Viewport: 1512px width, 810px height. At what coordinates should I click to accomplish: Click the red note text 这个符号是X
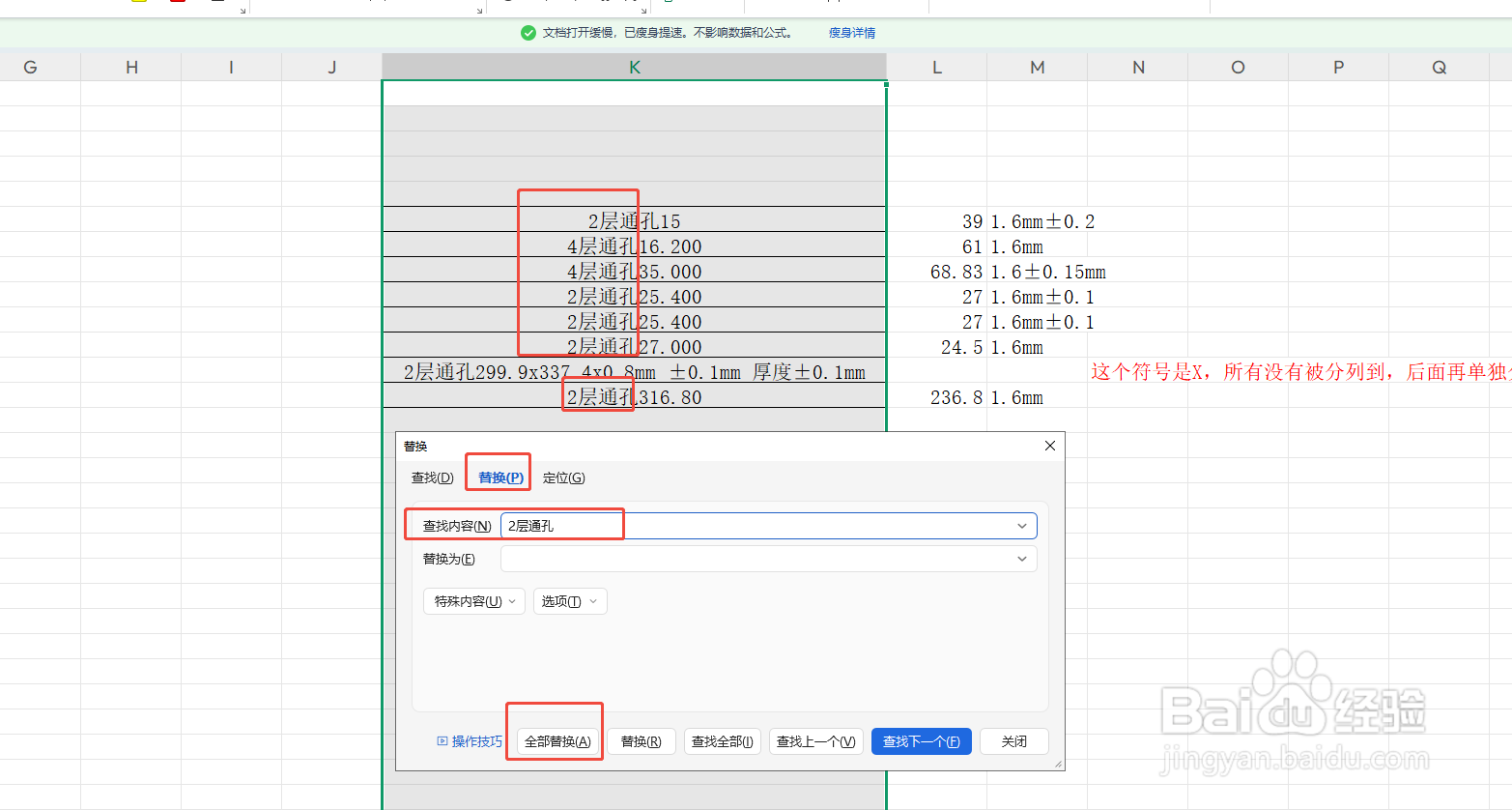pos(1148,372)
